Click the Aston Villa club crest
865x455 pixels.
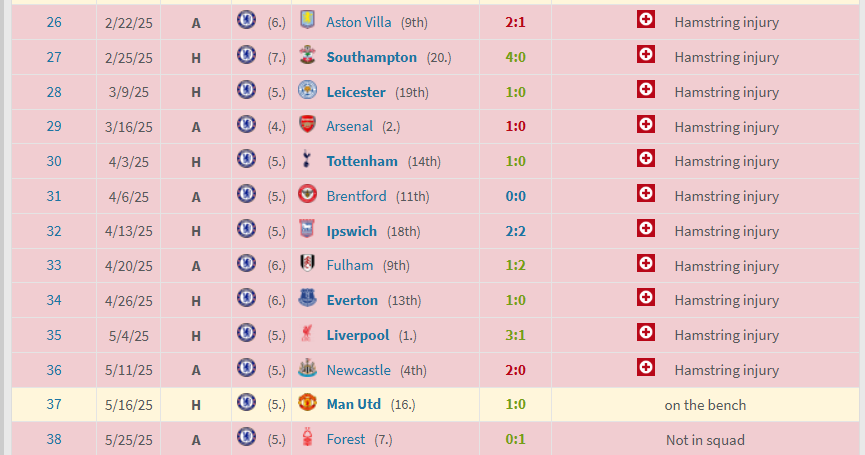tap(307, 20)
